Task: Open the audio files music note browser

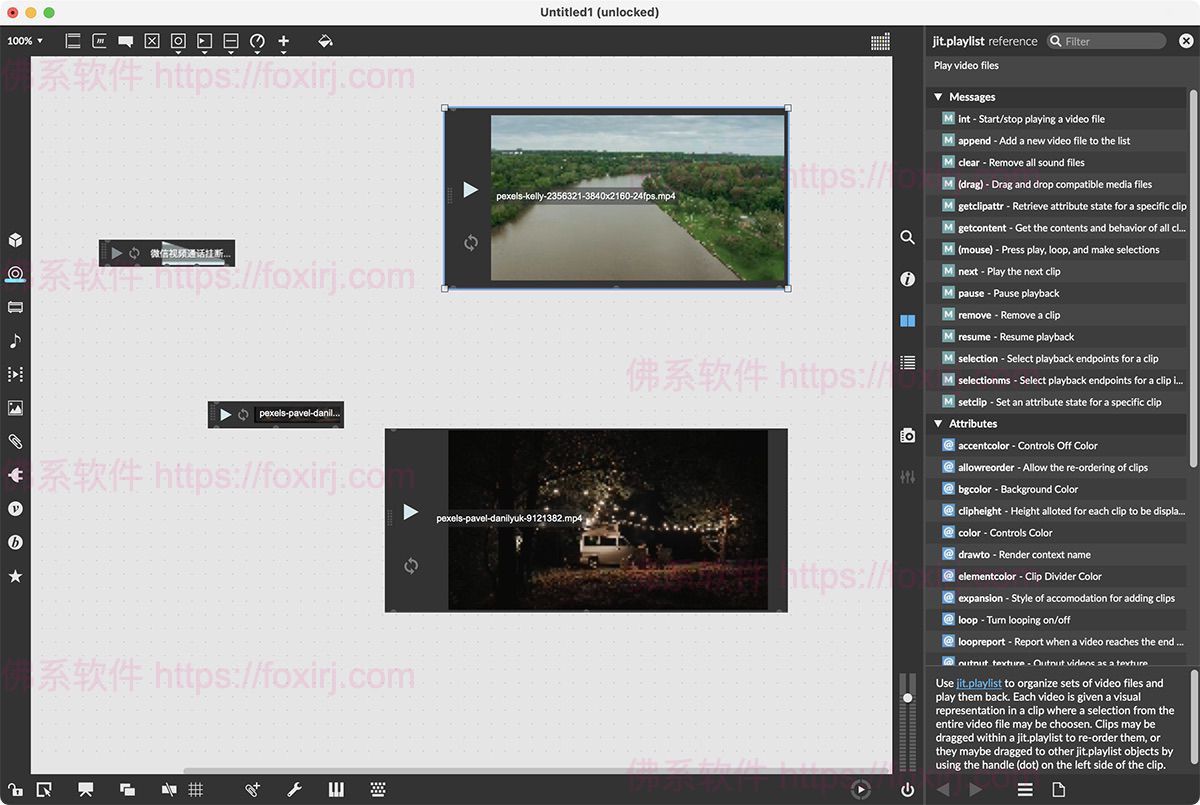Action: (x=15, y=341)
